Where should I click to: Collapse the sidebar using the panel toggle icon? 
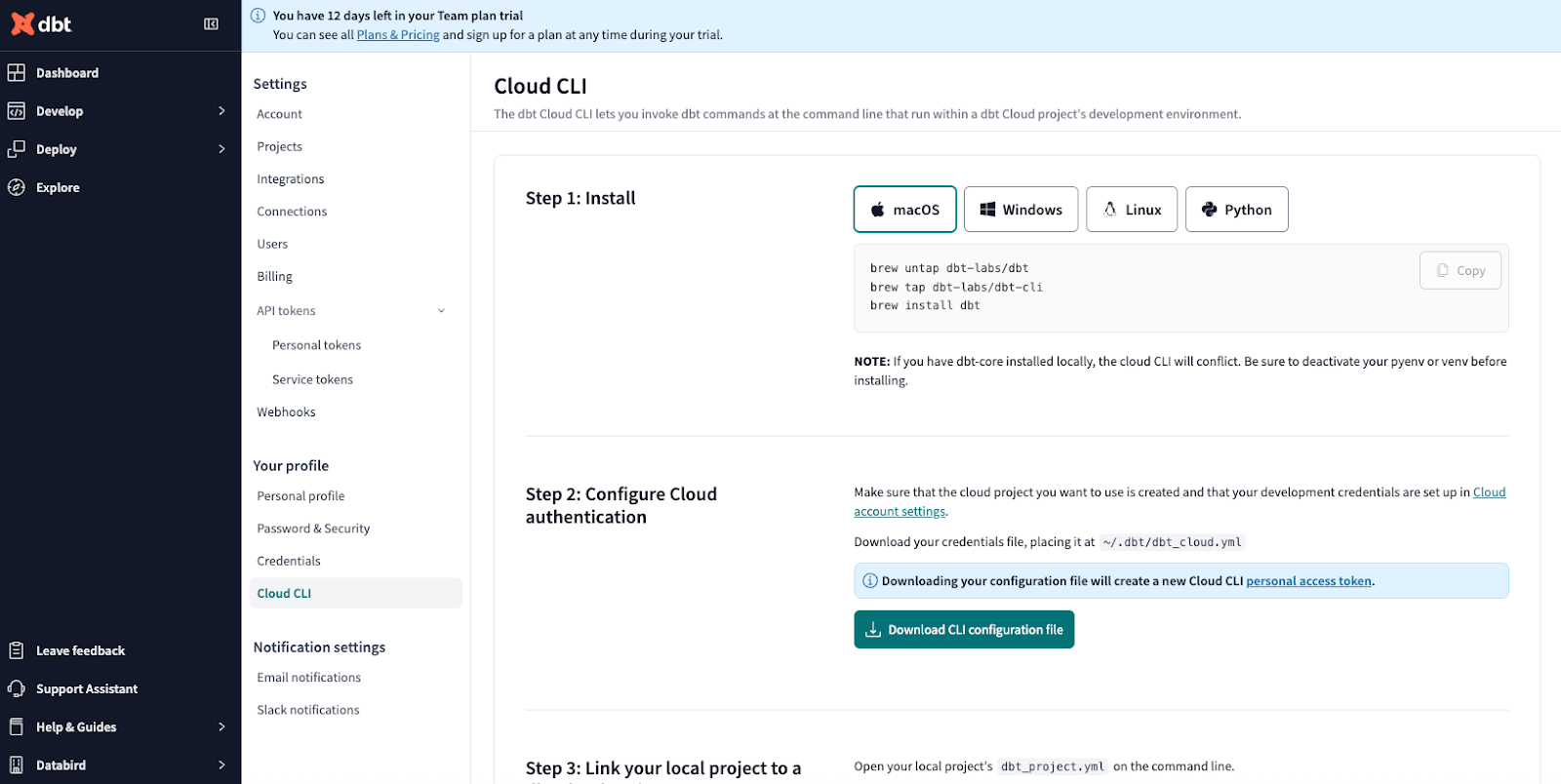tap(211, 23)
